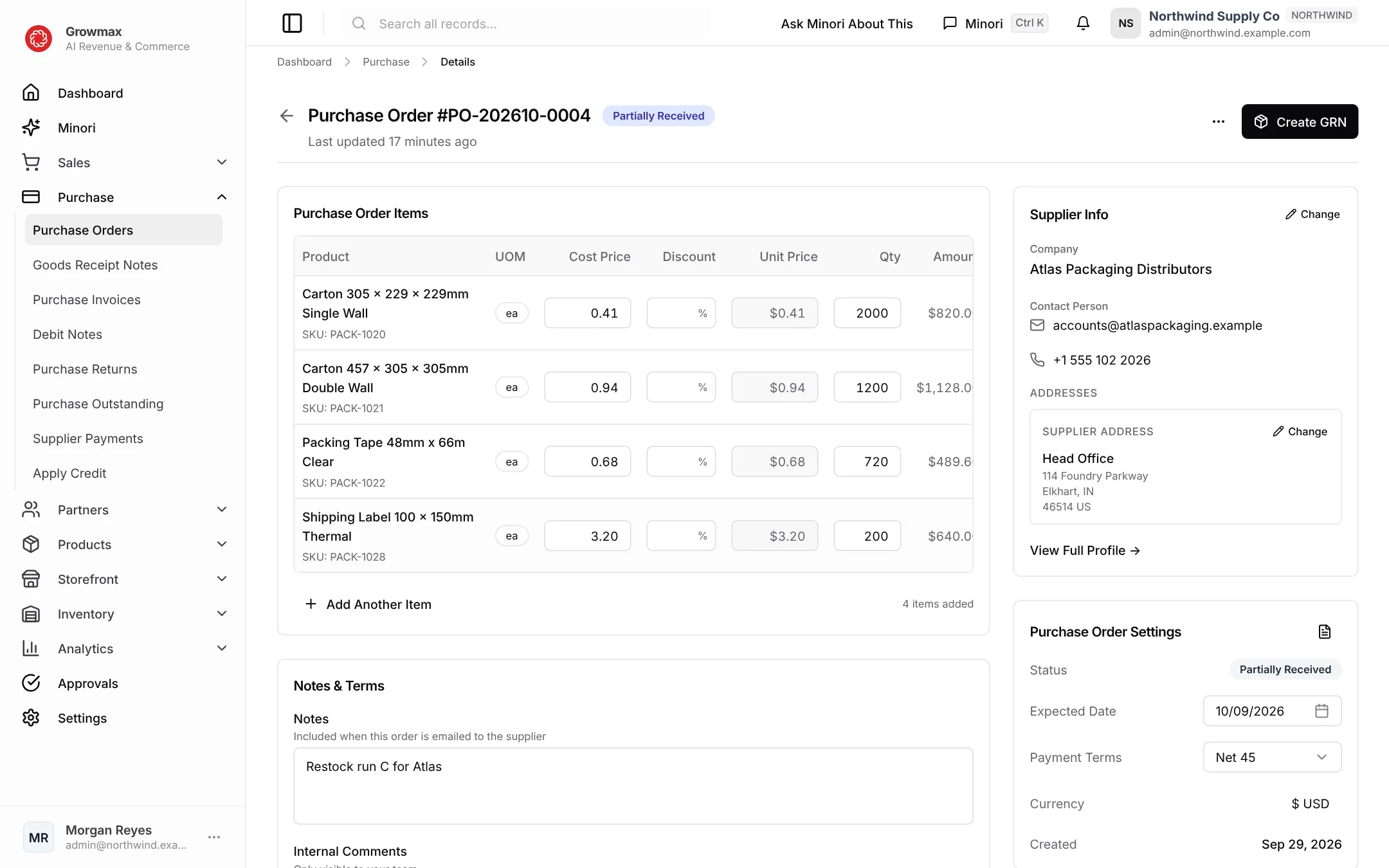
Task: Click the Minori sparkle icon in sidebar
Action: (31, 127)
